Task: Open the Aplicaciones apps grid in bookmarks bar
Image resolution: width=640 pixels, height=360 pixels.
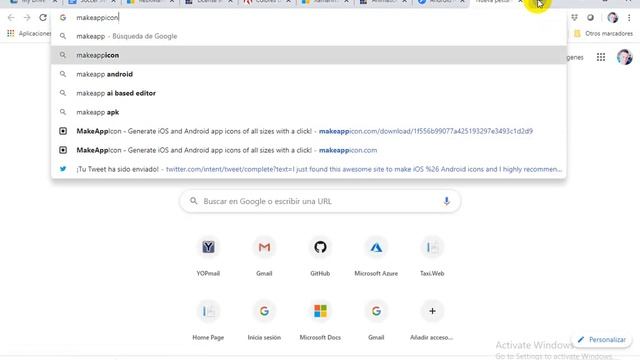Action: 28,33
